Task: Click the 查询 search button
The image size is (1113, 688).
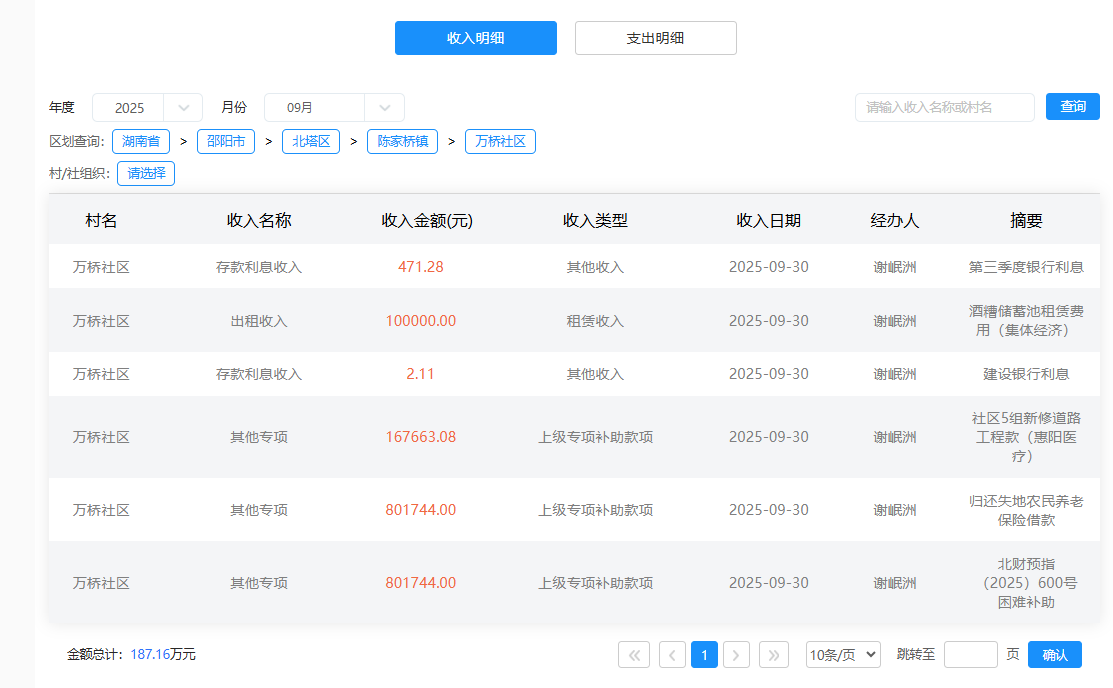Action: (x=1072, y=107)
